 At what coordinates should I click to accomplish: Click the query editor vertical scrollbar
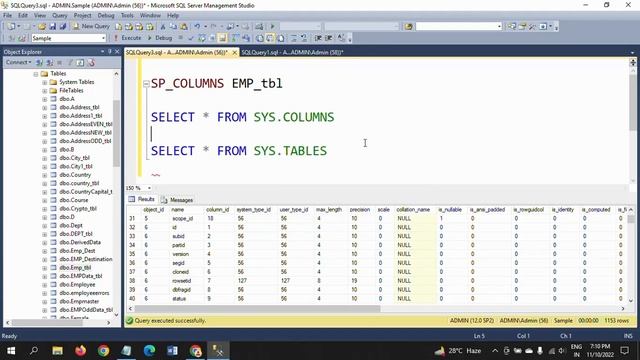click(x=633, y=102)
